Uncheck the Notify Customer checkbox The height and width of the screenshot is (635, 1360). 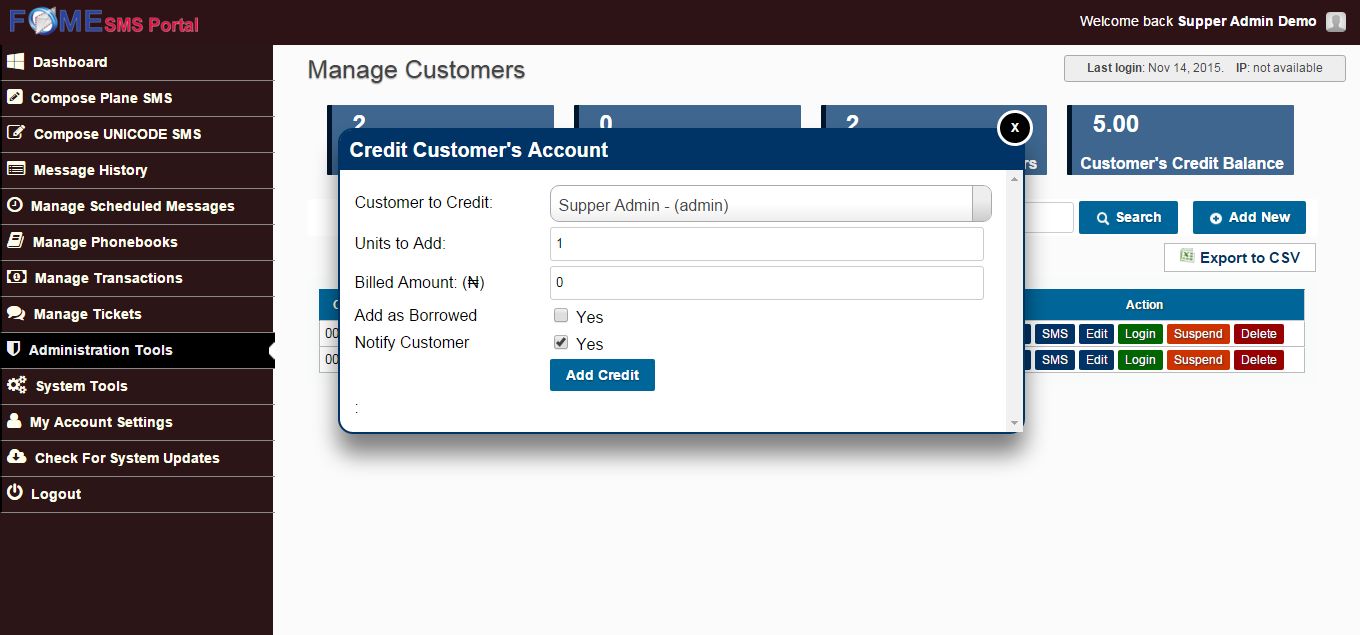pyautogui.click(x=561, y=343)
